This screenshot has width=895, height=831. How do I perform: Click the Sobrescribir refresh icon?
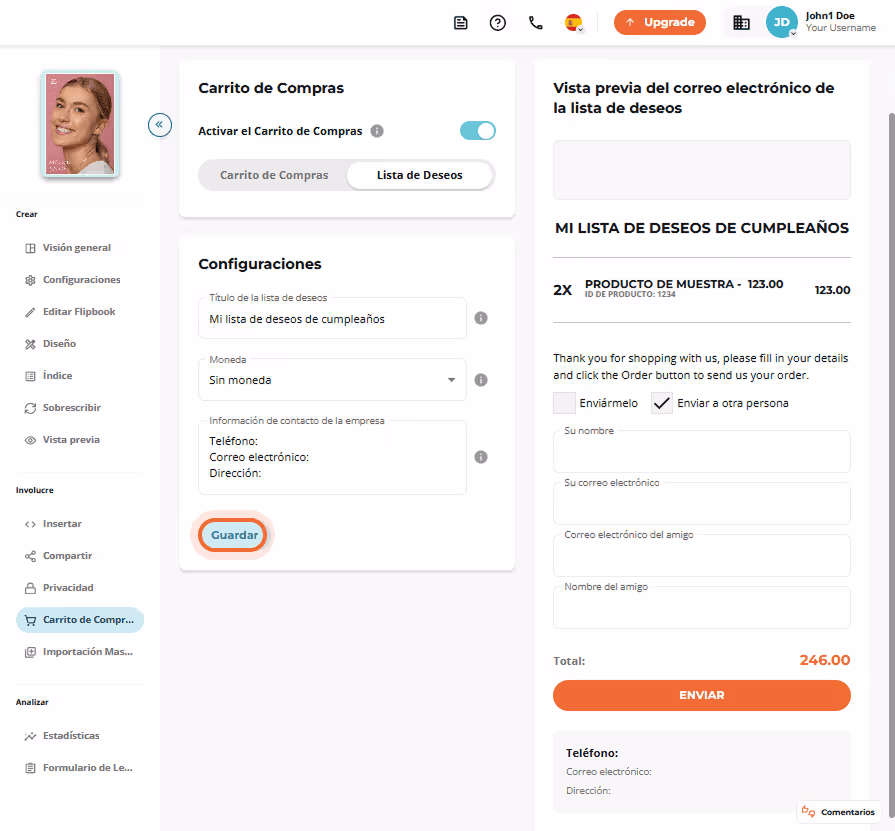(x=30, y=408)
